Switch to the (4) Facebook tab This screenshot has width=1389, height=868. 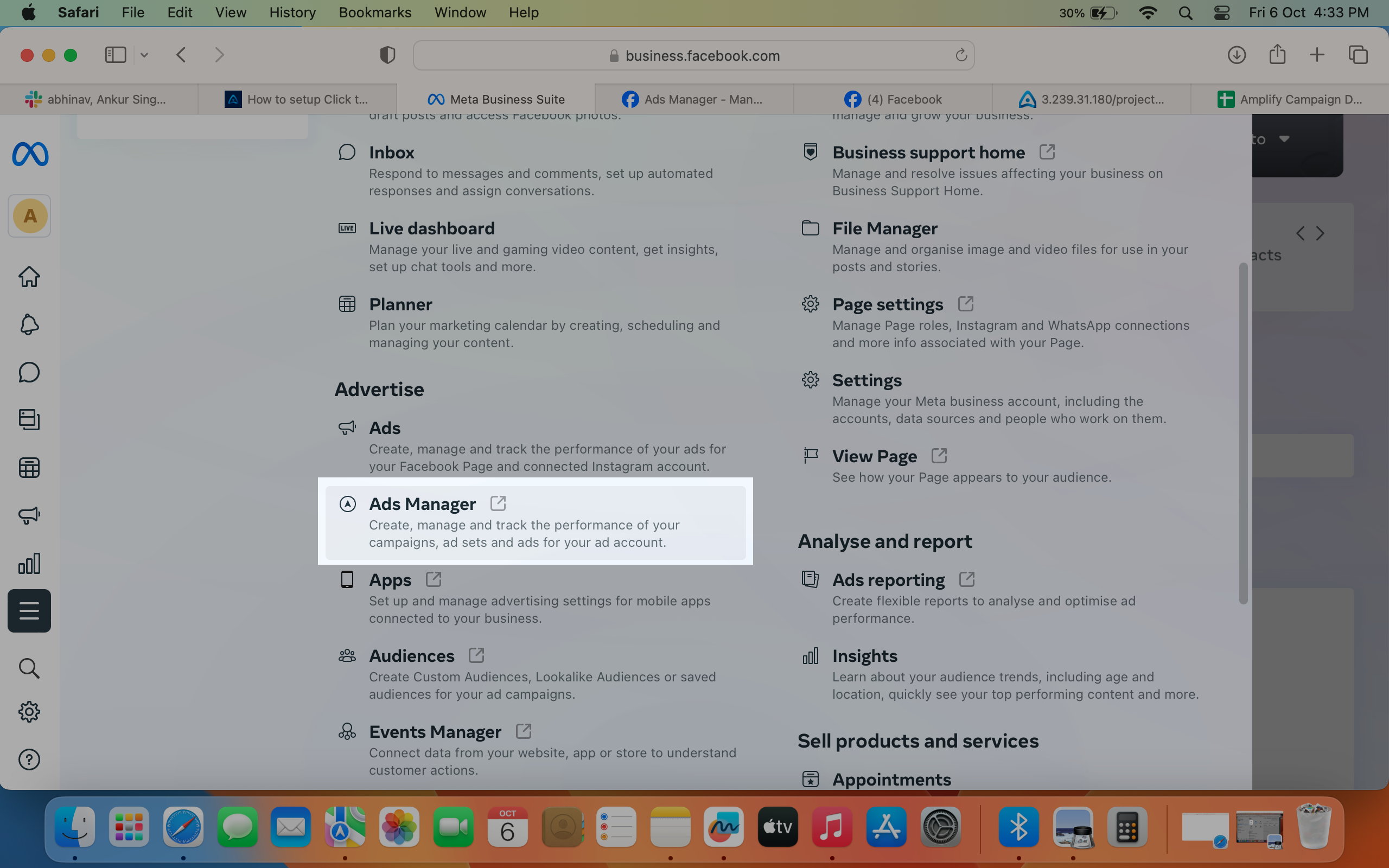[893, 99]
